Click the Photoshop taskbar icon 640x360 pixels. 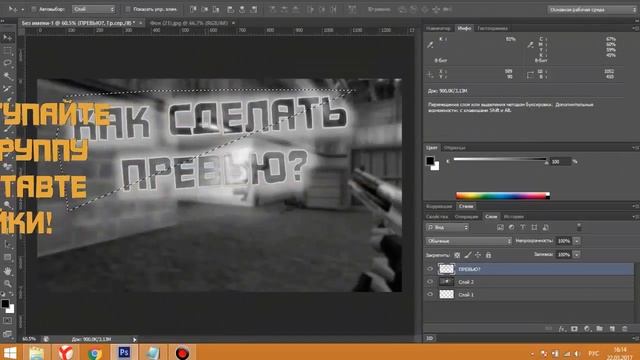[x=124, y=352]
